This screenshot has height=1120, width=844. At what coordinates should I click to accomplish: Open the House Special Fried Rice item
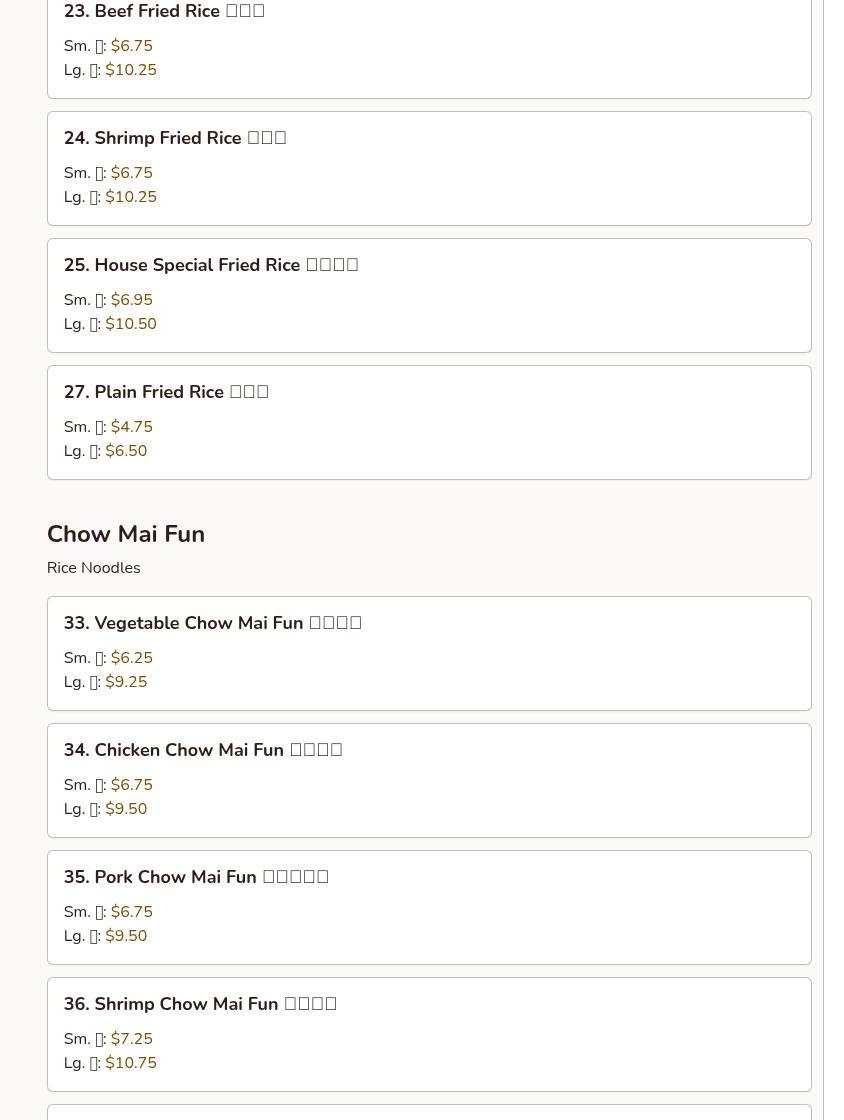pyautogui.click(x=211, y=265)
